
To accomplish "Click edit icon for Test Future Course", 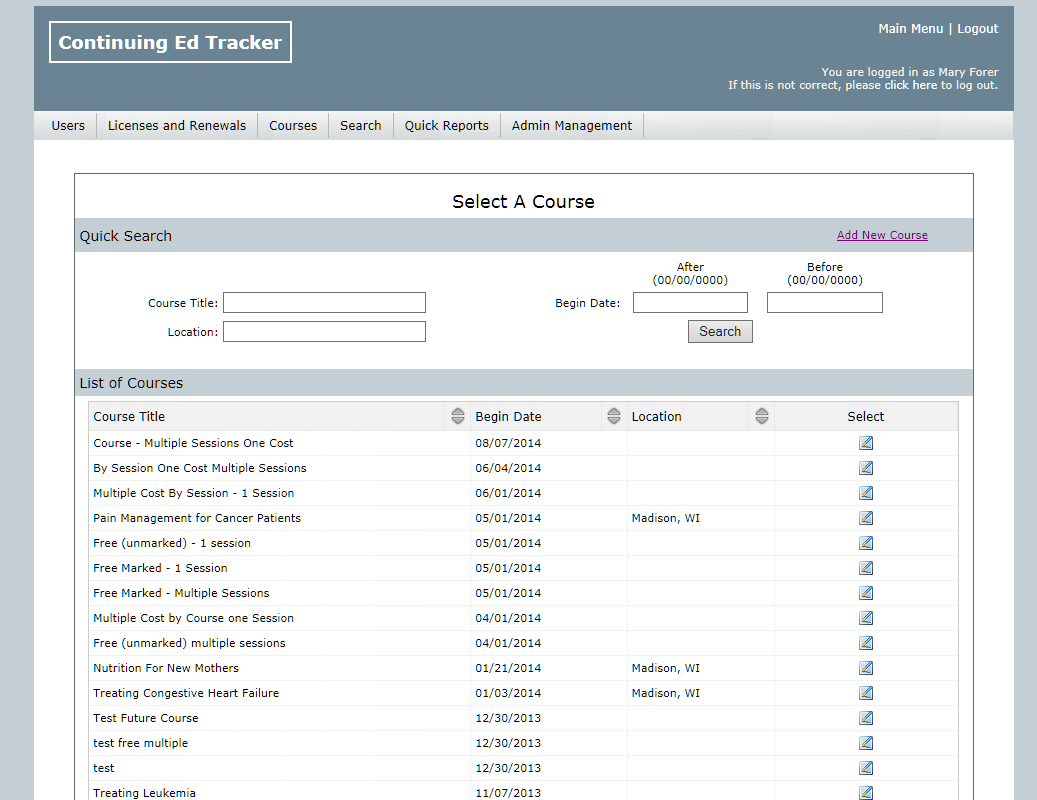I will (866, 718).
